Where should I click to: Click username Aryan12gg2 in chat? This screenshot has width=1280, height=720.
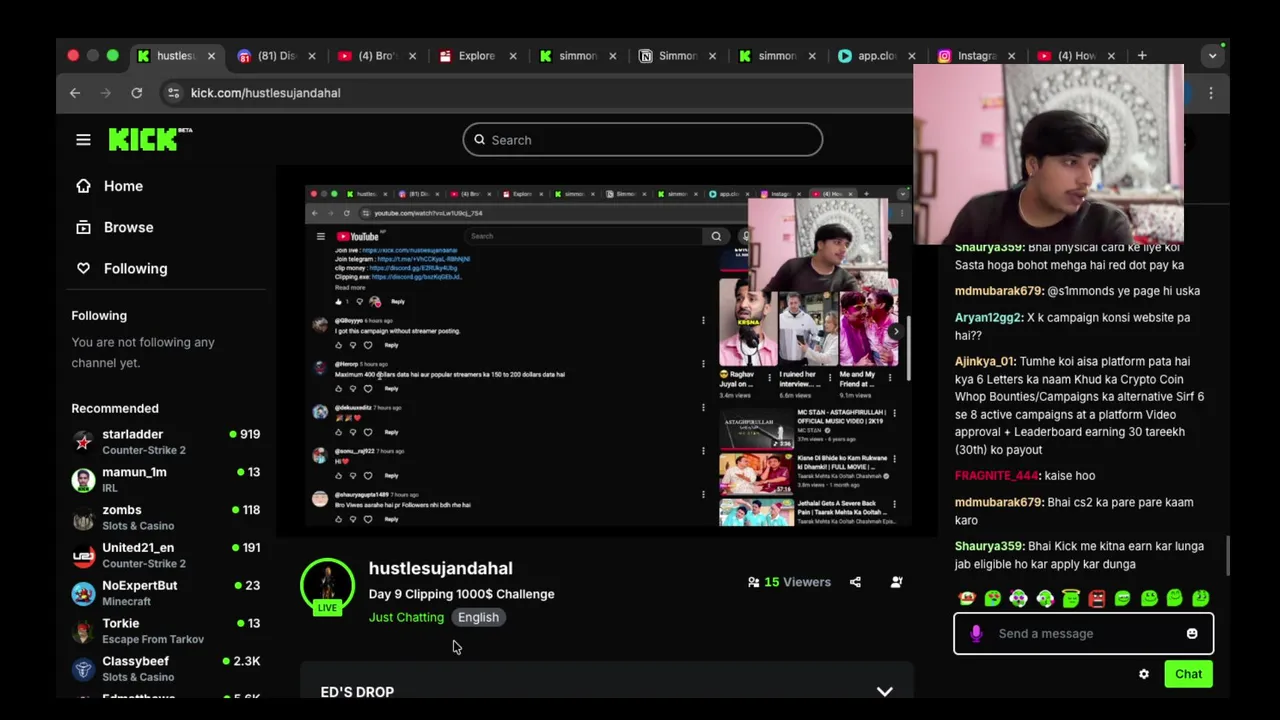[988, 317]
